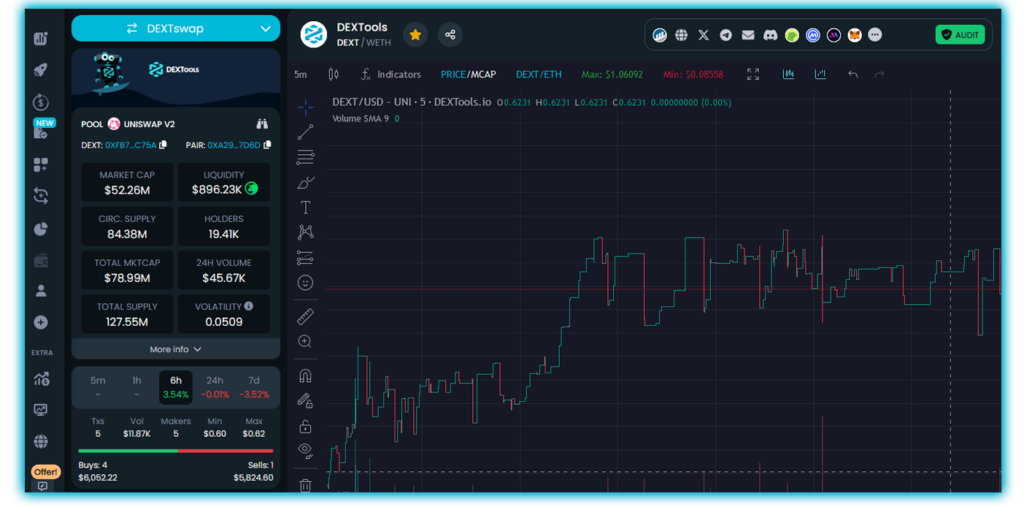Image resolution: width=1024 pixels, height=507 pixels.
Task: Open the forecast/position measurement tool
Action: tap(305, 257)
